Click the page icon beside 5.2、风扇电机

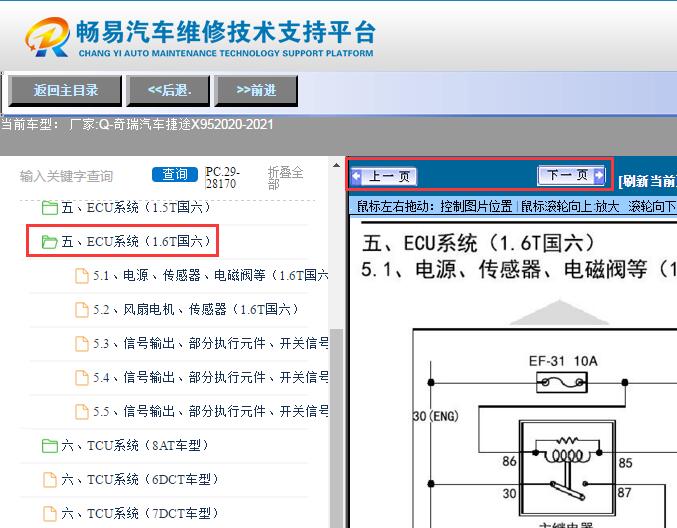(x=82, y=310)
